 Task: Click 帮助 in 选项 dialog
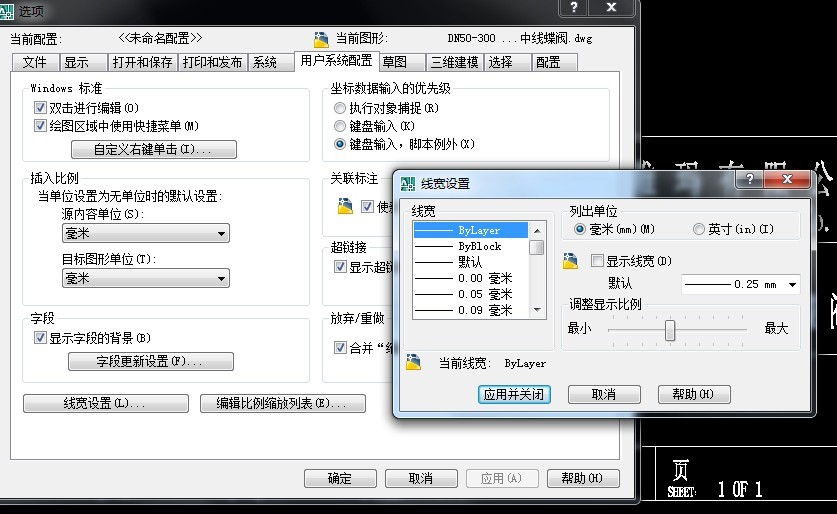pyautogui.click(x=583, y=478)
